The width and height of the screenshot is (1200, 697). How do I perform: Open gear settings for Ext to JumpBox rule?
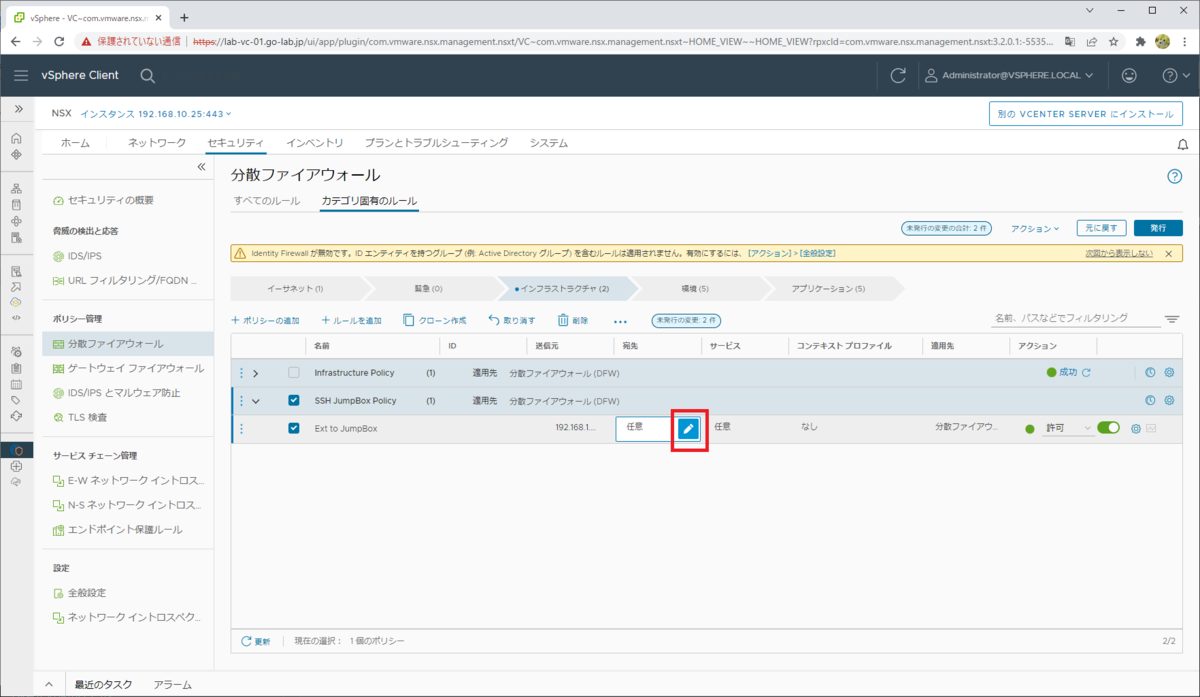click(x=1135, y=429)
